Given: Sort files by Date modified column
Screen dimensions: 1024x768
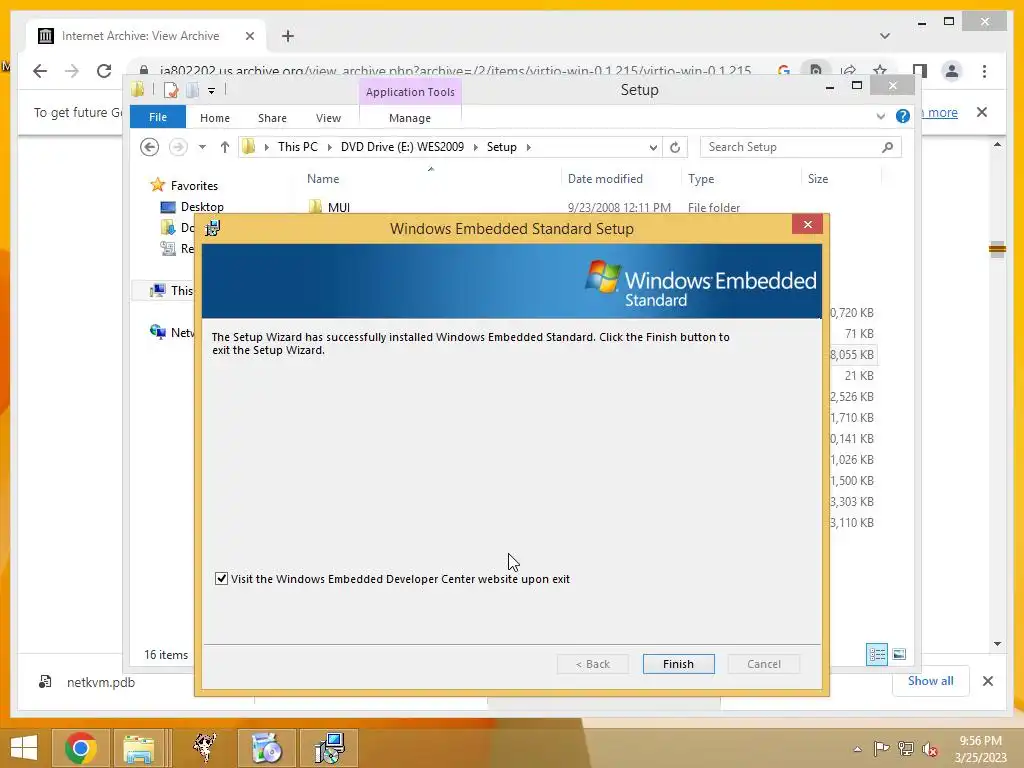Looking at the screenshot, I should coord(605,178).
